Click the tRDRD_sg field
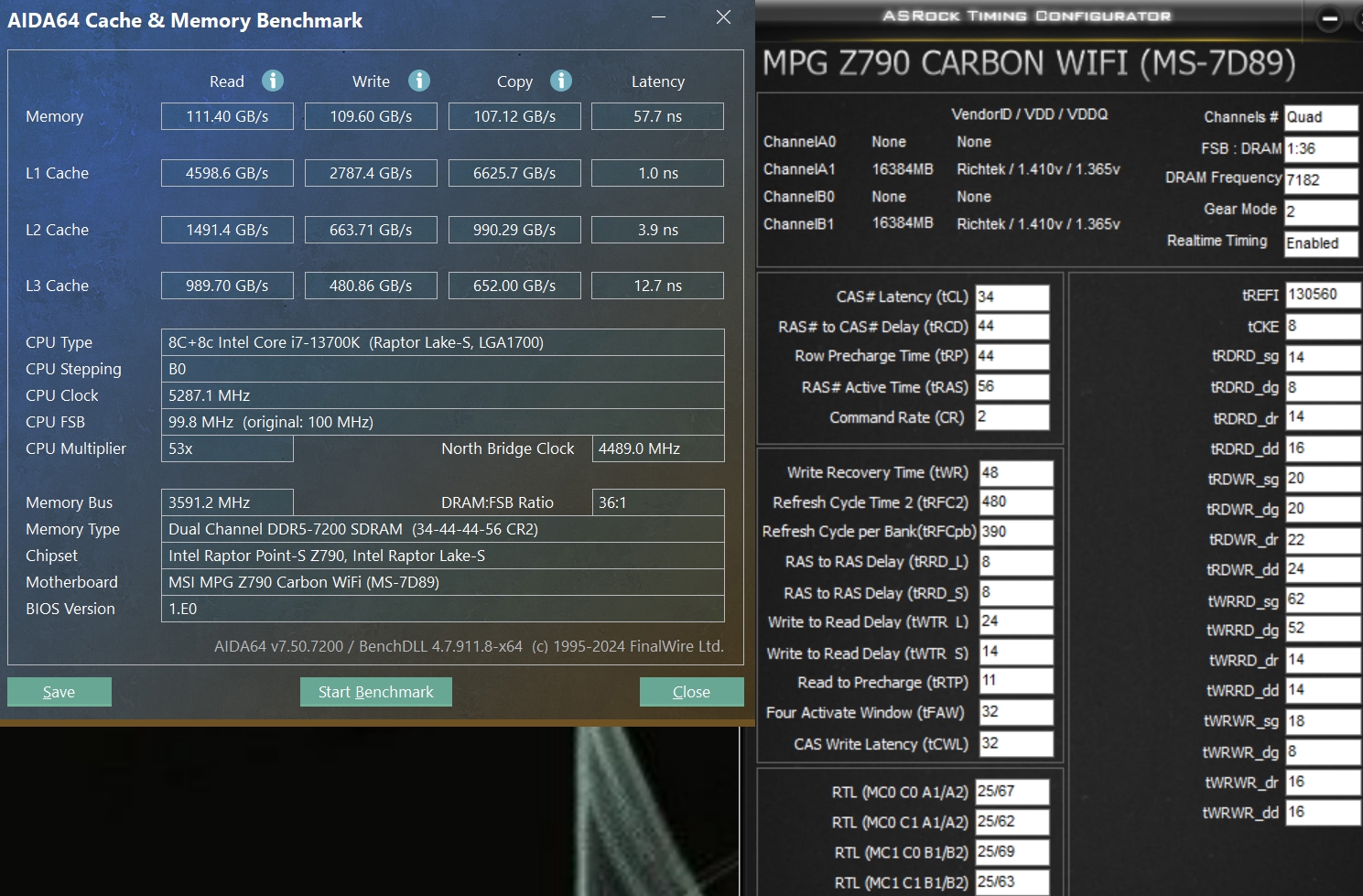This screenshot has width=1363, height=896. coord(1323,357)
